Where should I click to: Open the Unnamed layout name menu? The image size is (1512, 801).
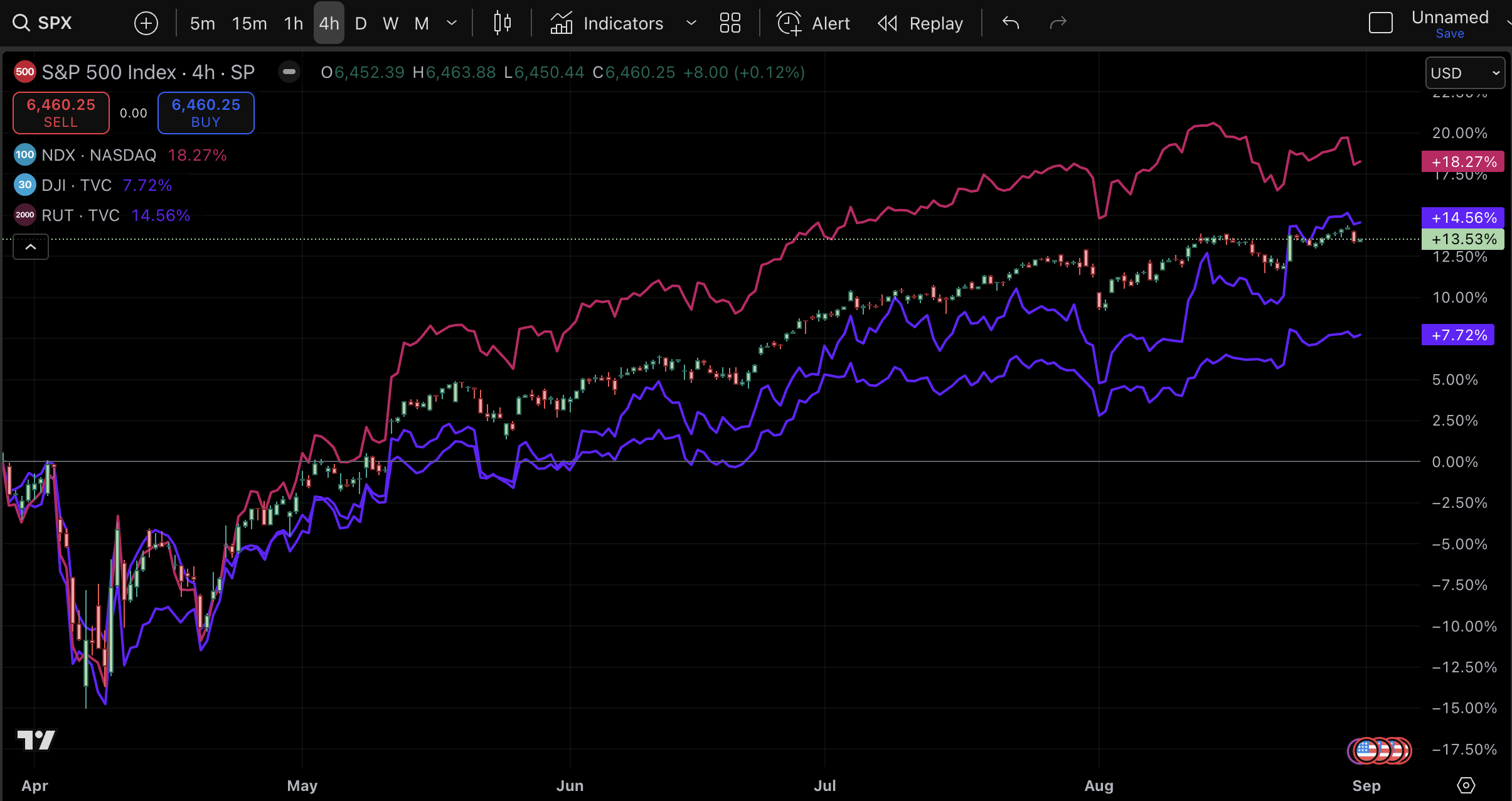click(x=1450, y=17)
